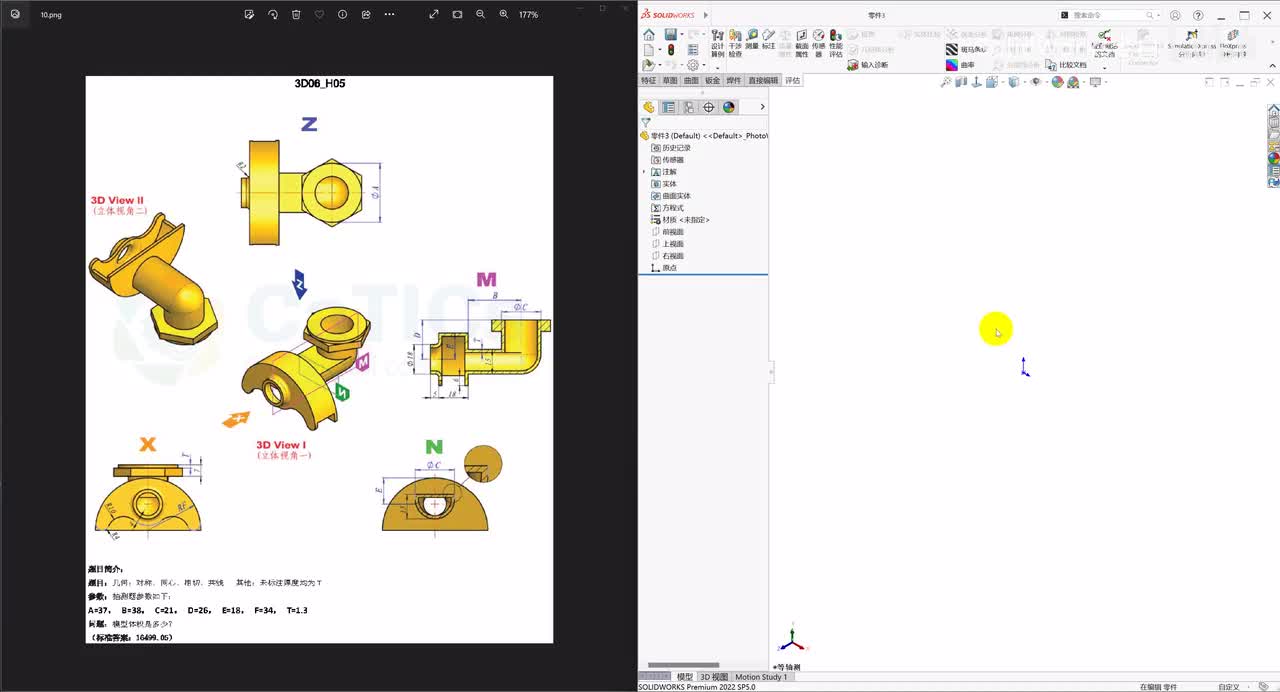This screenshot has width=1280, height=692.
Task: Click Import Diagnostics (输入诊断)
Action: click(867, 65)
